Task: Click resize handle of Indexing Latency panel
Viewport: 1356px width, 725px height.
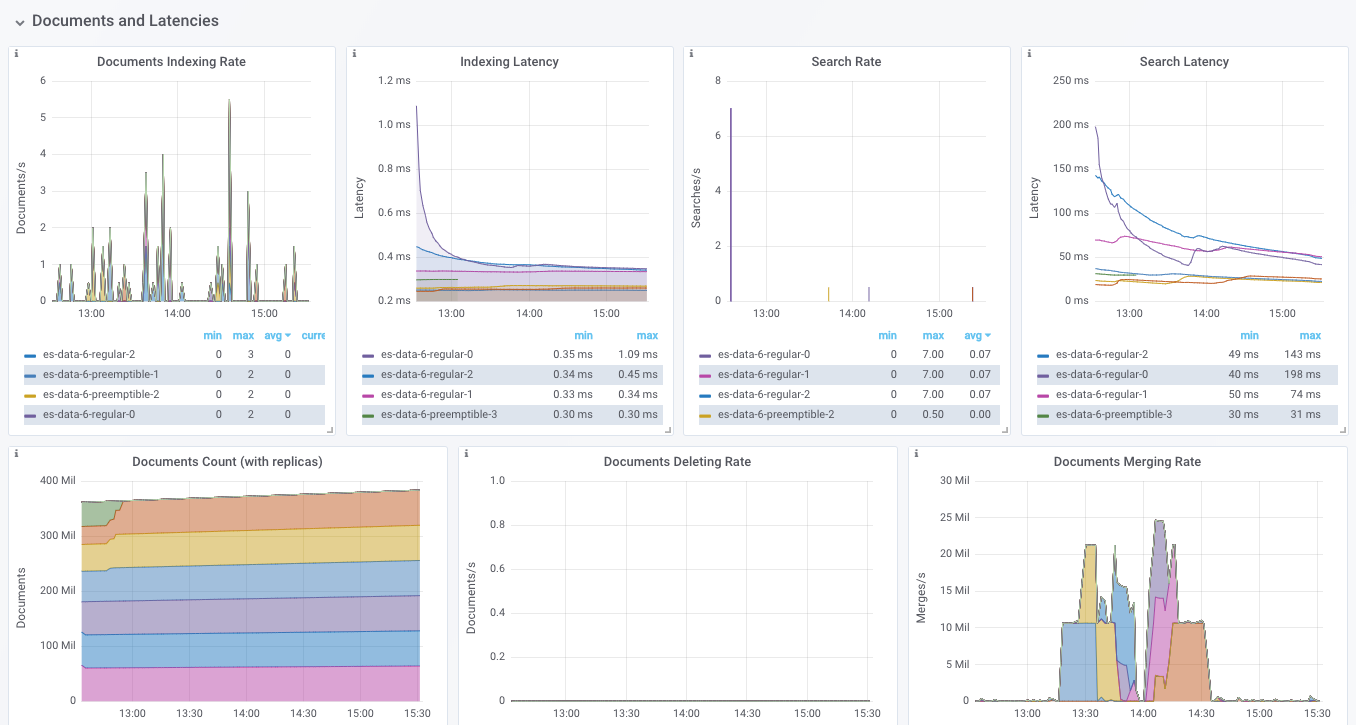Action: [x=668, y=430]
